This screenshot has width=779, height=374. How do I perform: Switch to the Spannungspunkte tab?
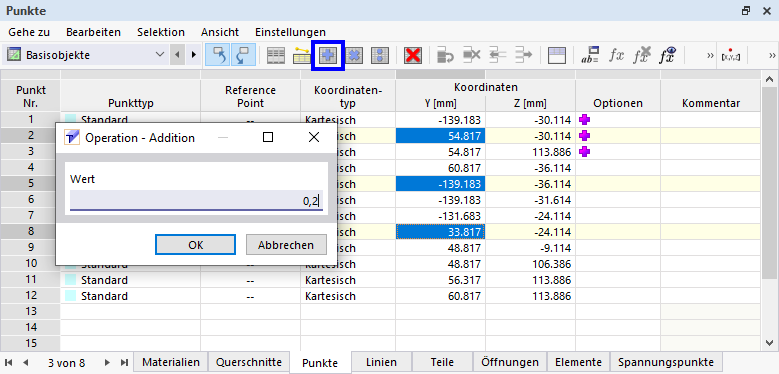click(x=666, y=363)
